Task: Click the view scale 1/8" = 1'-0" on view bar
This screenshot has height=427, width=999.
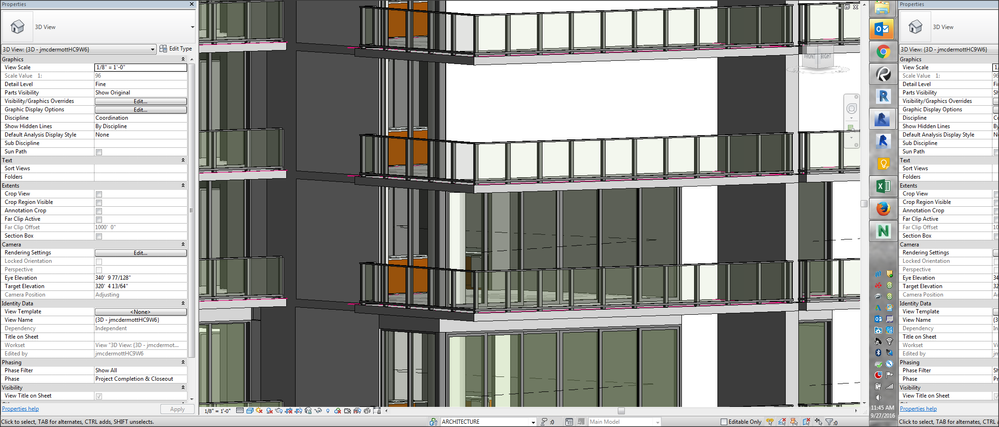Action: (217, 411)
